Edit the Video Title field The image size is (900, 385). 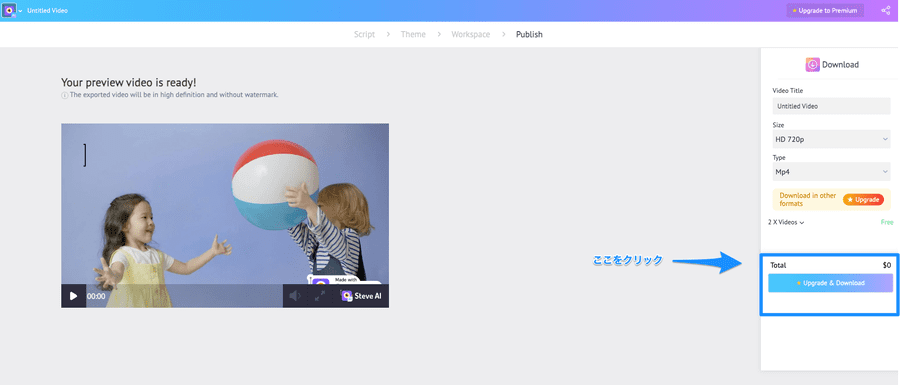(832, 106)
